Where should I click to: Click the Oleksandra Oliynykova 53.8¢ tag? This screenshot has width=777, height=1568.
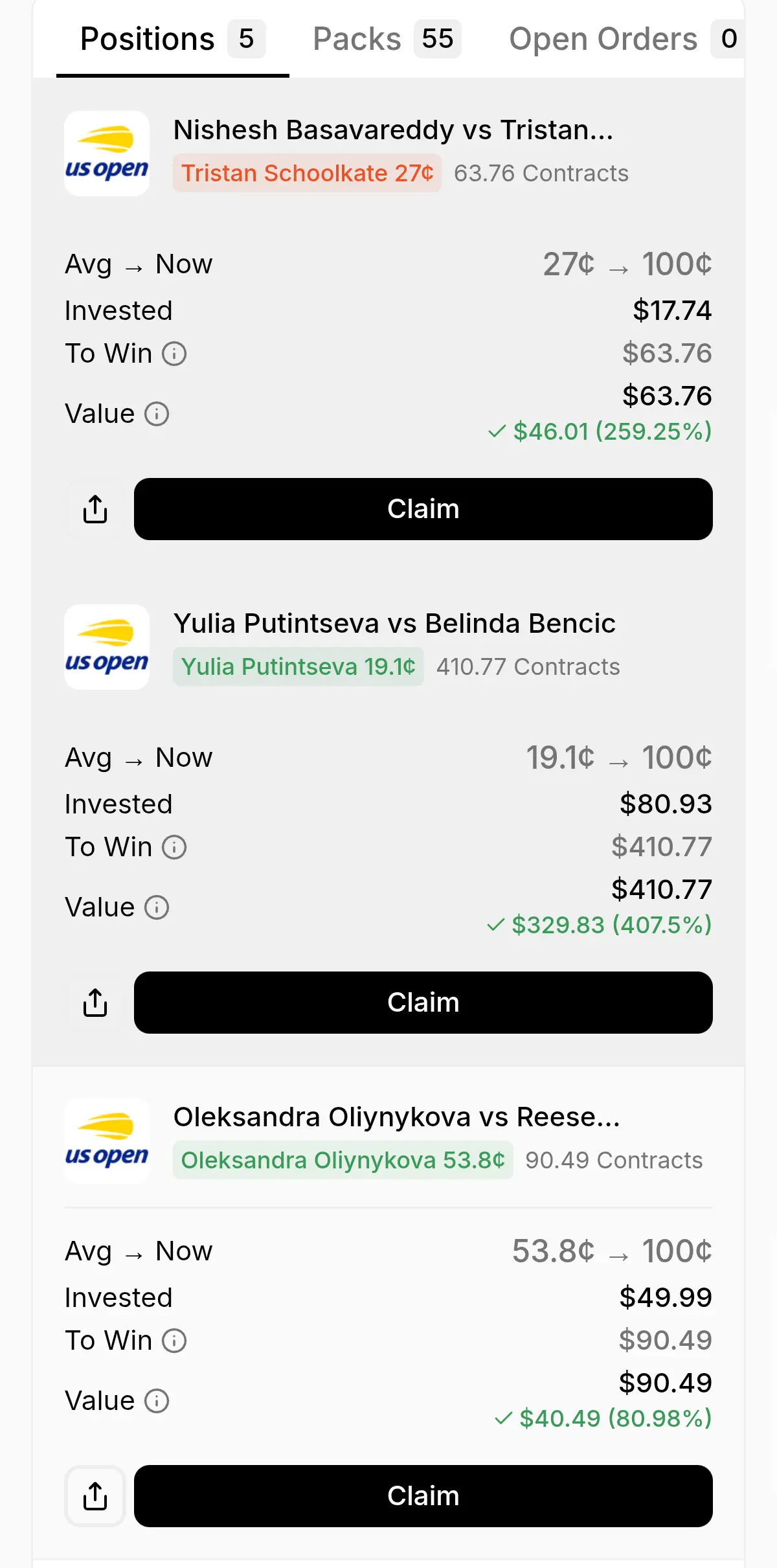coord(343,1160)
